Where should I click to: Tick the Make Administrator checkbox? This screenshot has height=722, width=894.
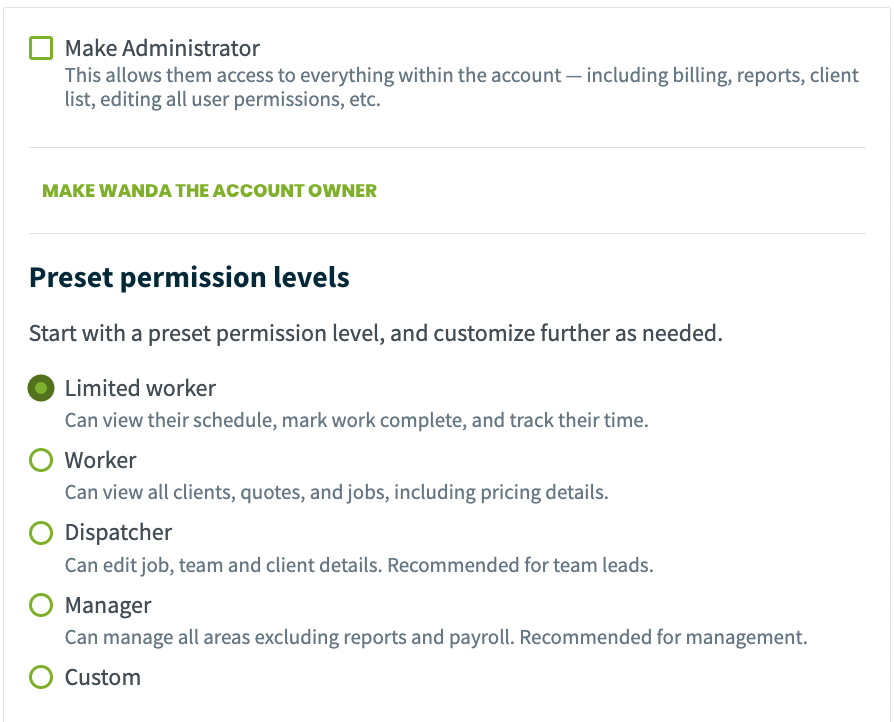pyautogui.click(x=41, y=48)
